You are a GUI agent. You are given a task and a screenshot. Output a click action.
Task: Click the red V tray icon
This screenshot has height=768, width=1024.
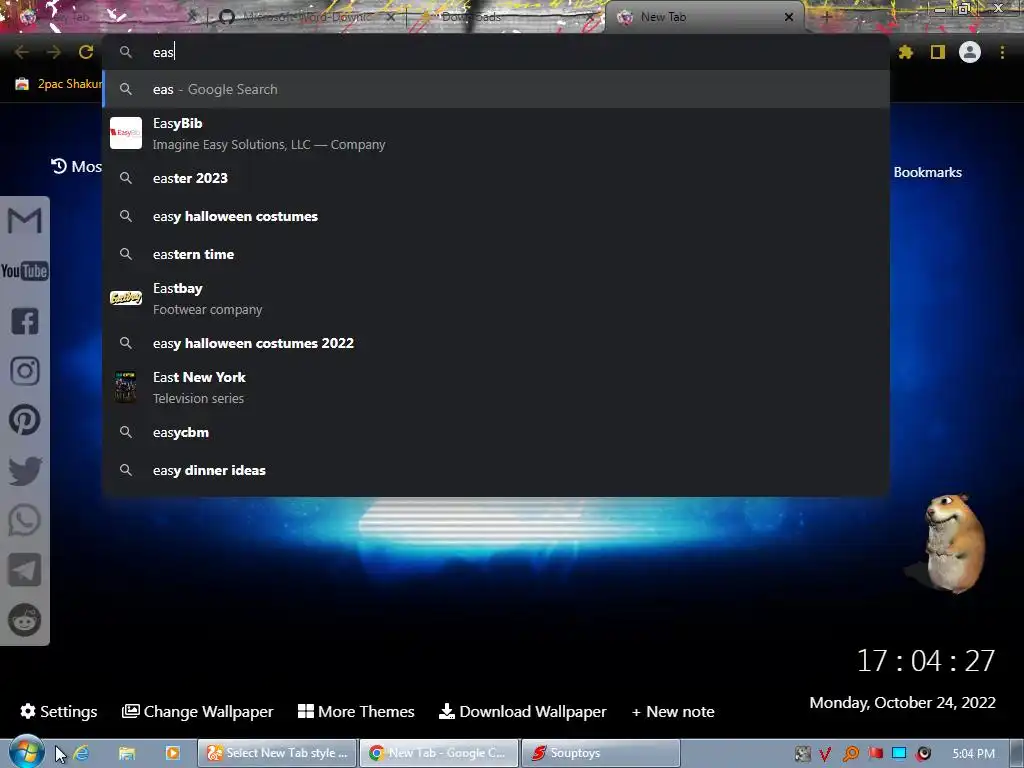(x=825, y=754)
